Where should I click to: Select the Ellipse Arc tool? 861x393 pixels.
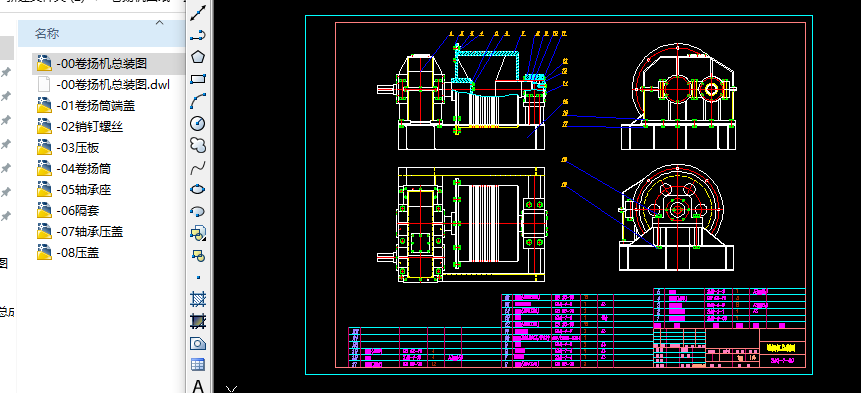pos(198,211)
